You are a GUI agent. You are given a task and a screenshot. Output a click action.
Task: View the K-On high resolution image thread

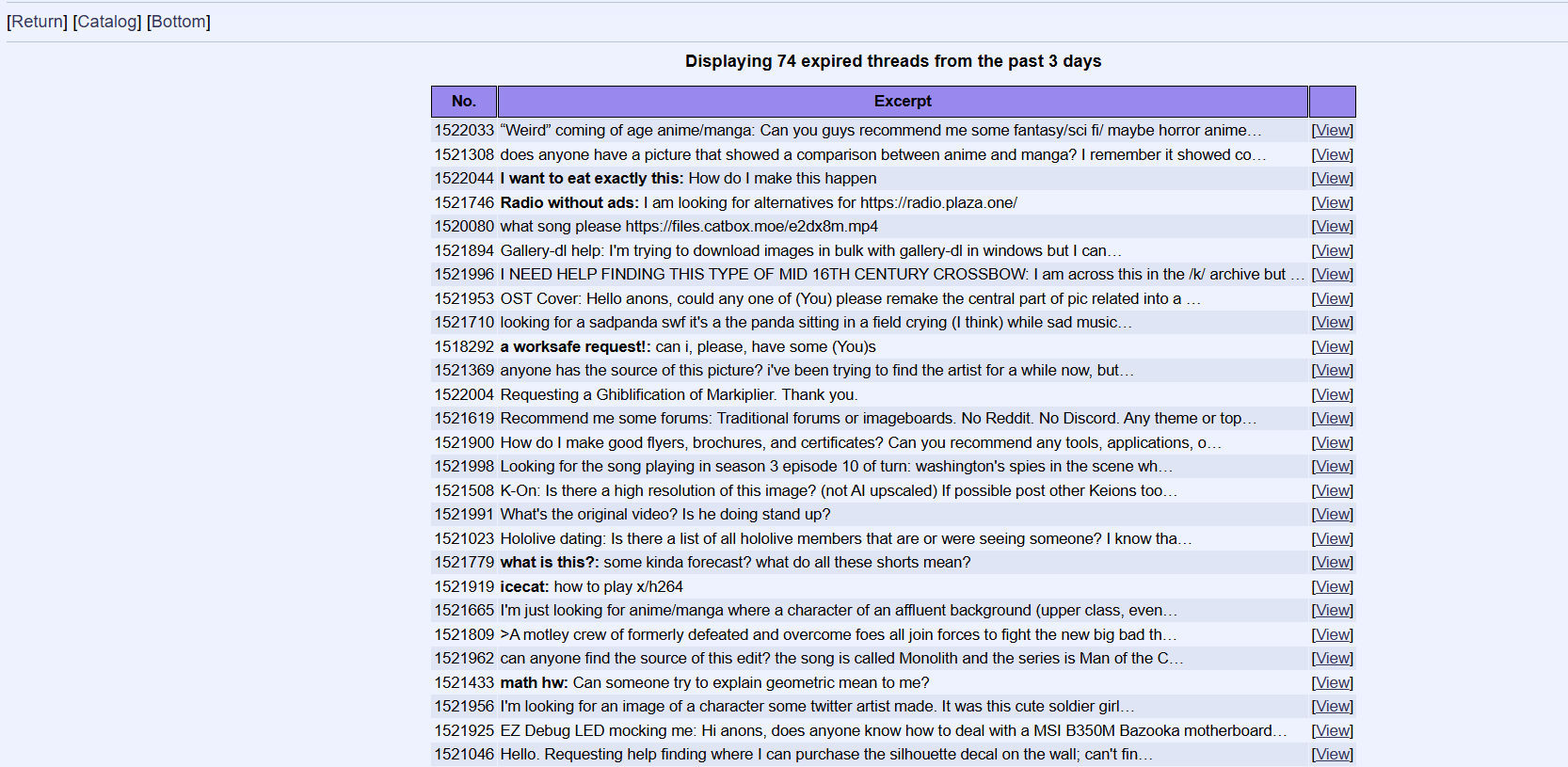[x=1333, y=491]
